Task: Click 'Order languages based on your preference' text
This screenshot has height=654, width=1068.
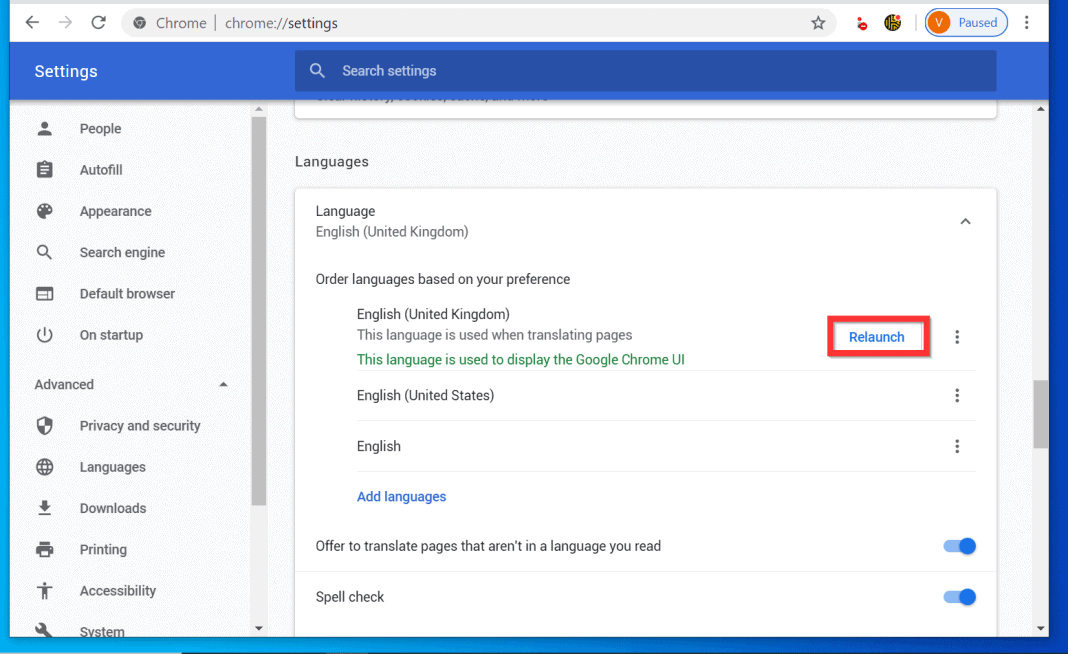Action: pos(443,279)
